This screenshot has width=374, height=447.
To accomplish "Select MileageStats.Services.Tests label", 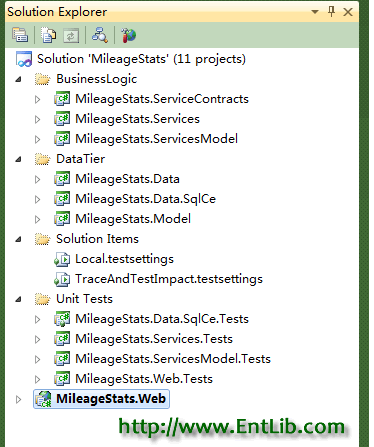I will coord(154,339).
